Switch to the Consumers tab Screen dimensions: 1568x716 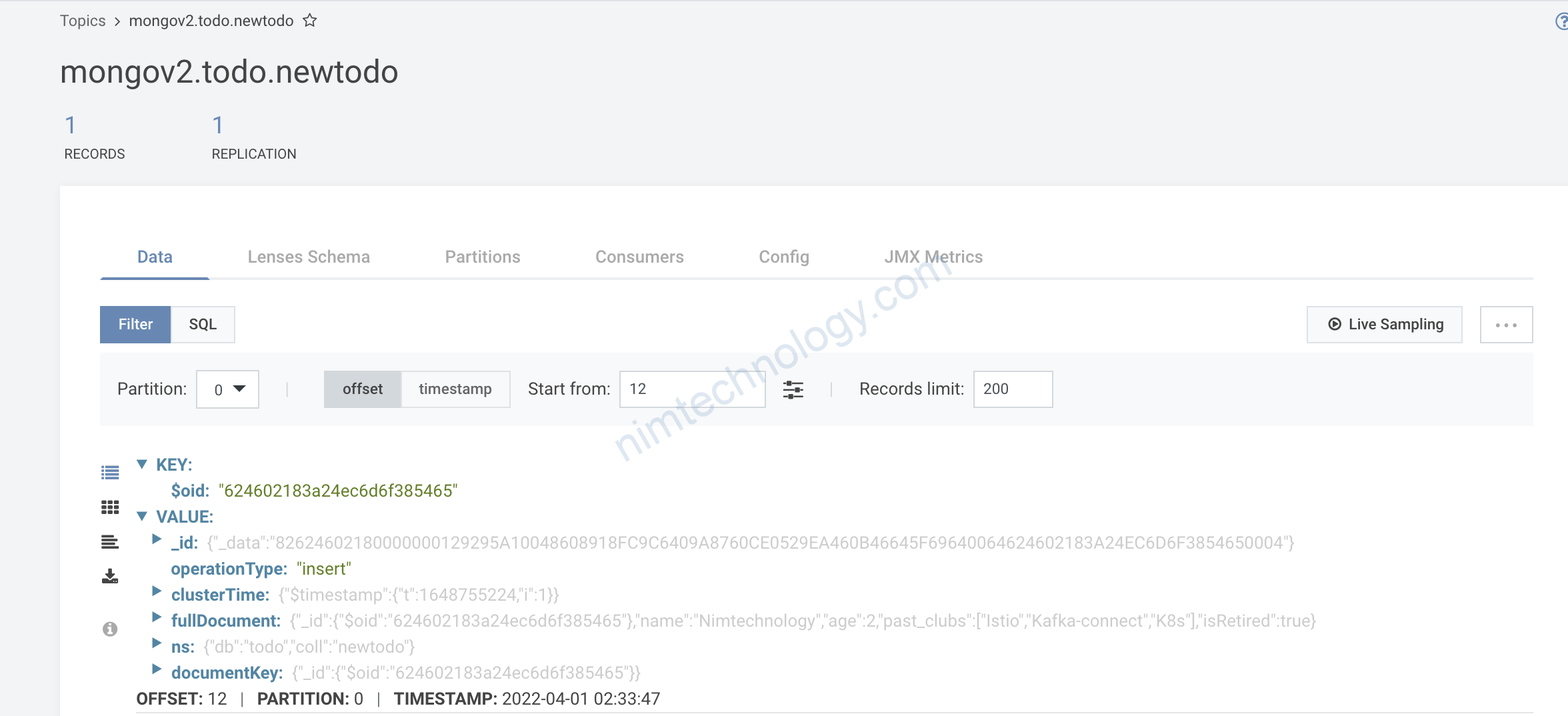point(639,257)
